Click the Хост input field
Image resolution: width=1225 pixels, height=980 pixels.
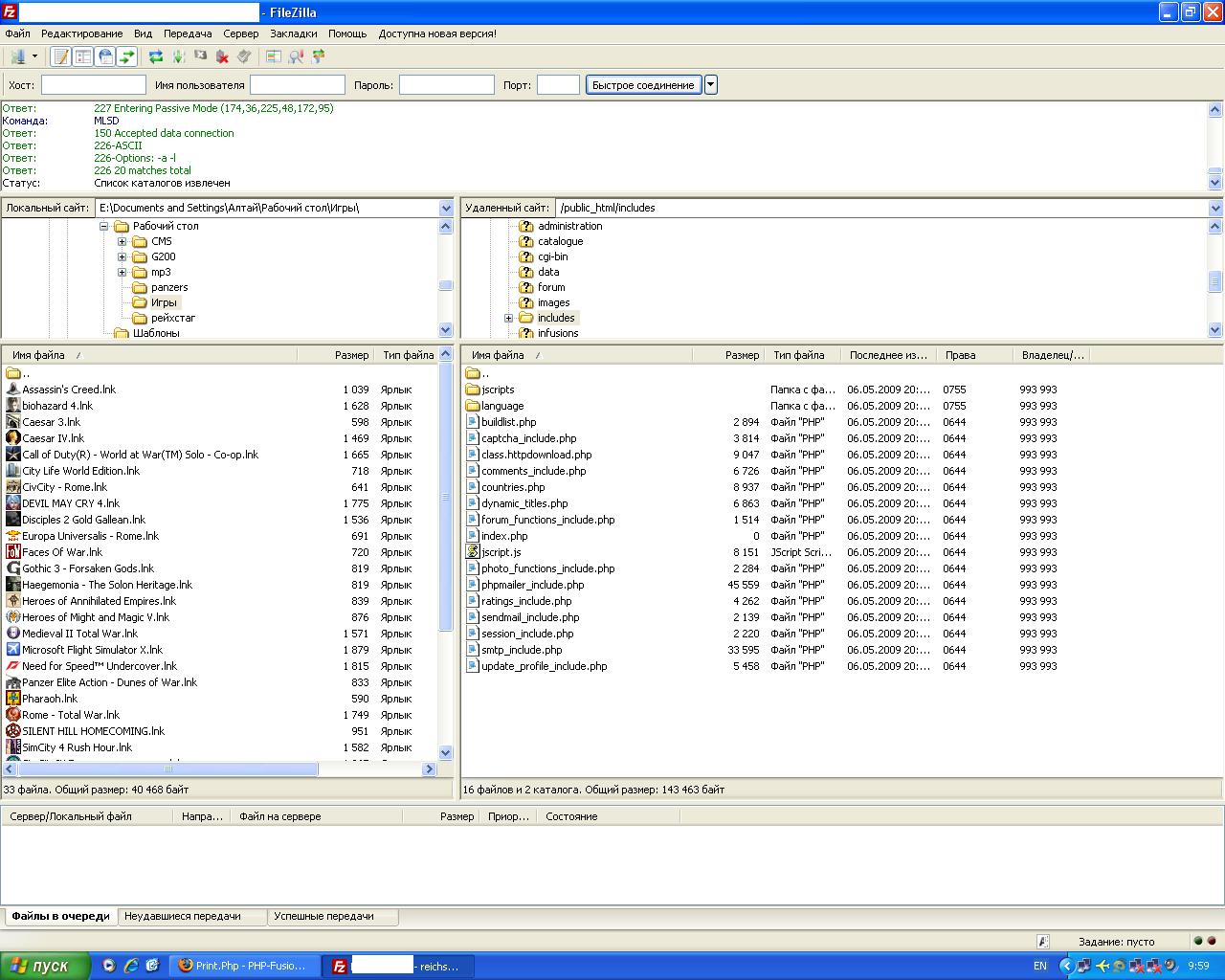click(x=94, y=85)
